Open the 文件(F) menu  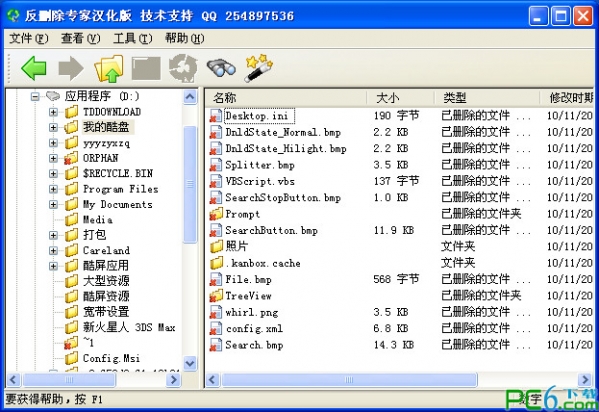pos(29,38)
